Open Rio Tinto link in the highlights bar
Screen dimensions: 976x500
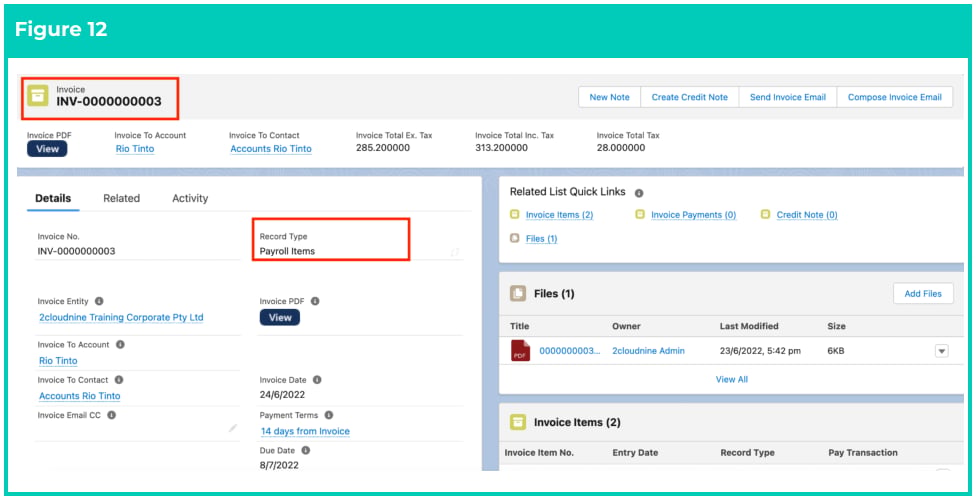(x=135, y=149)
